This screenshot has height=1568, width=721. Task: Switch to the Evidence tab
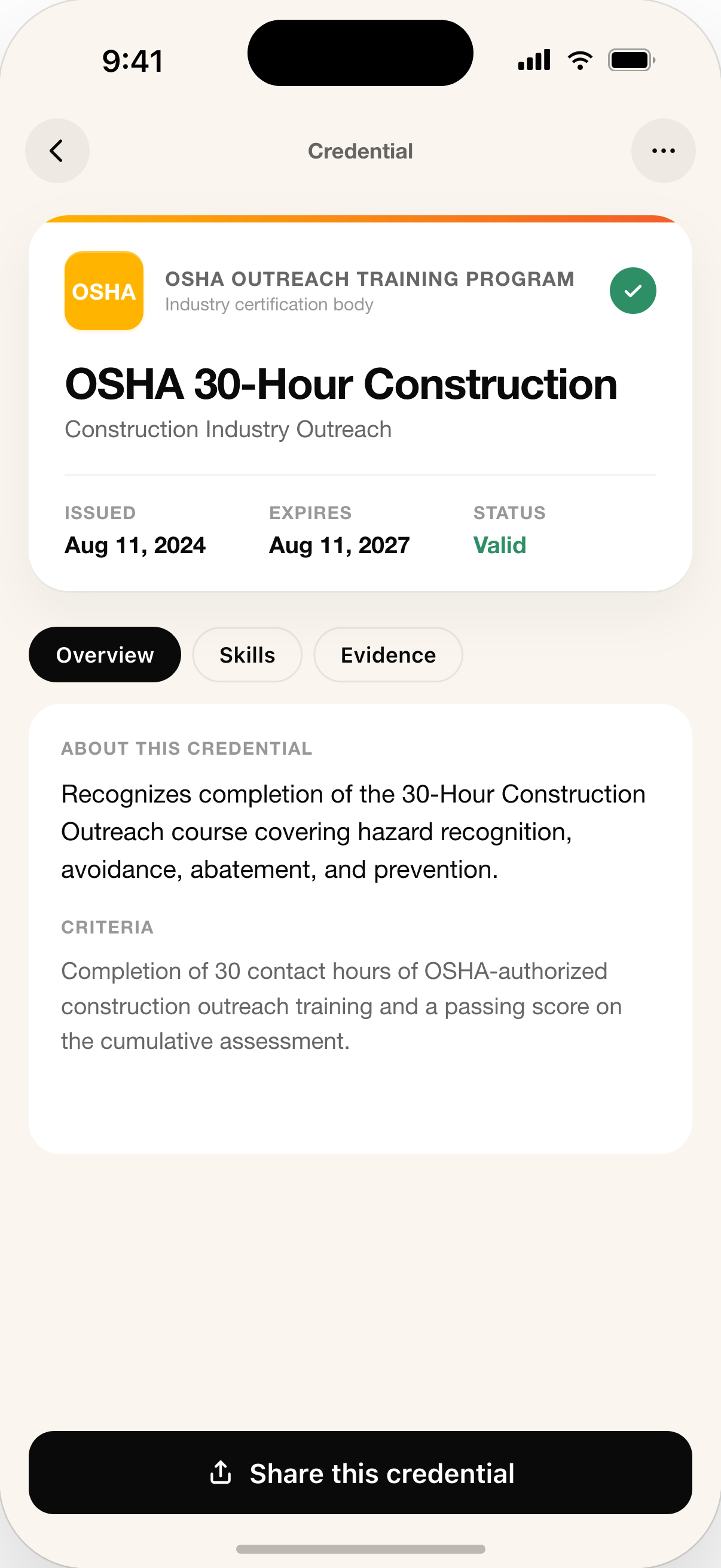pyautogui.click(x=388, y=655)
